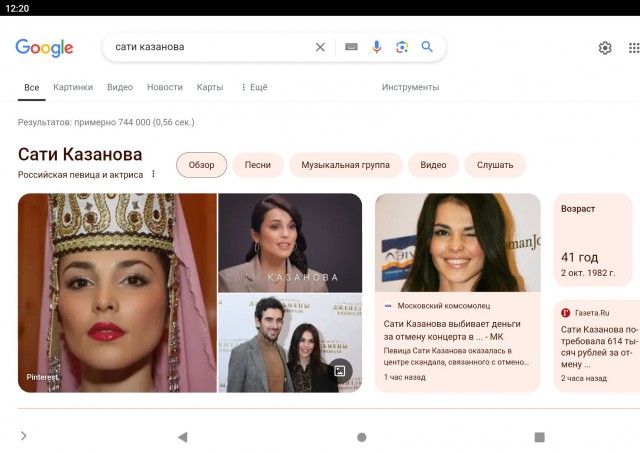The width and height of the screenshot is (640, 453).
Task: Tap the Android recent apps square
Action: click(x=540, y=437)
